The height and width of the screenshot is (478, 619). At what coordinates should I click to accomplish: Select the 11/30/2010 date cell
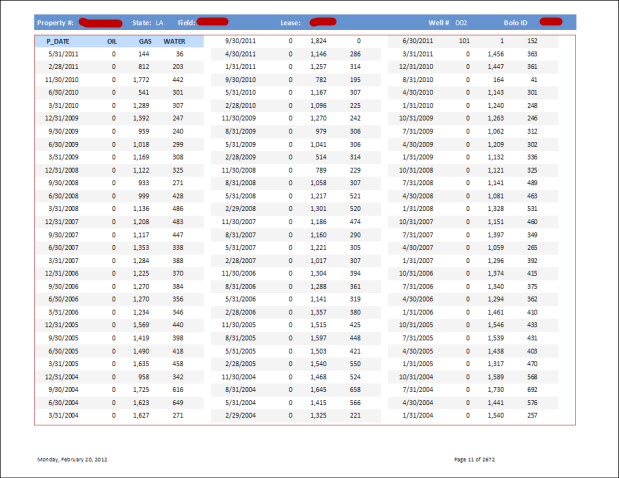[x=62, y=80]
